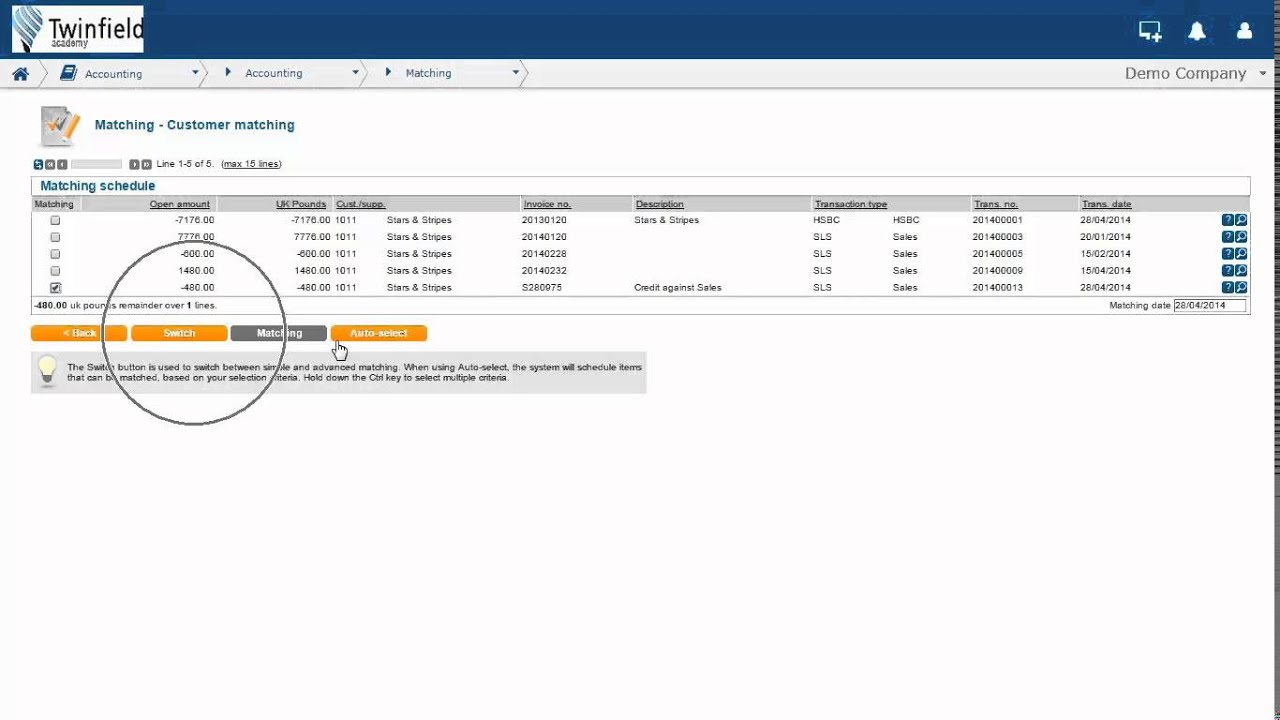Open help icon for transaction 201400005
Screen dimensions: 1280x720
[x=1228, y=254]
